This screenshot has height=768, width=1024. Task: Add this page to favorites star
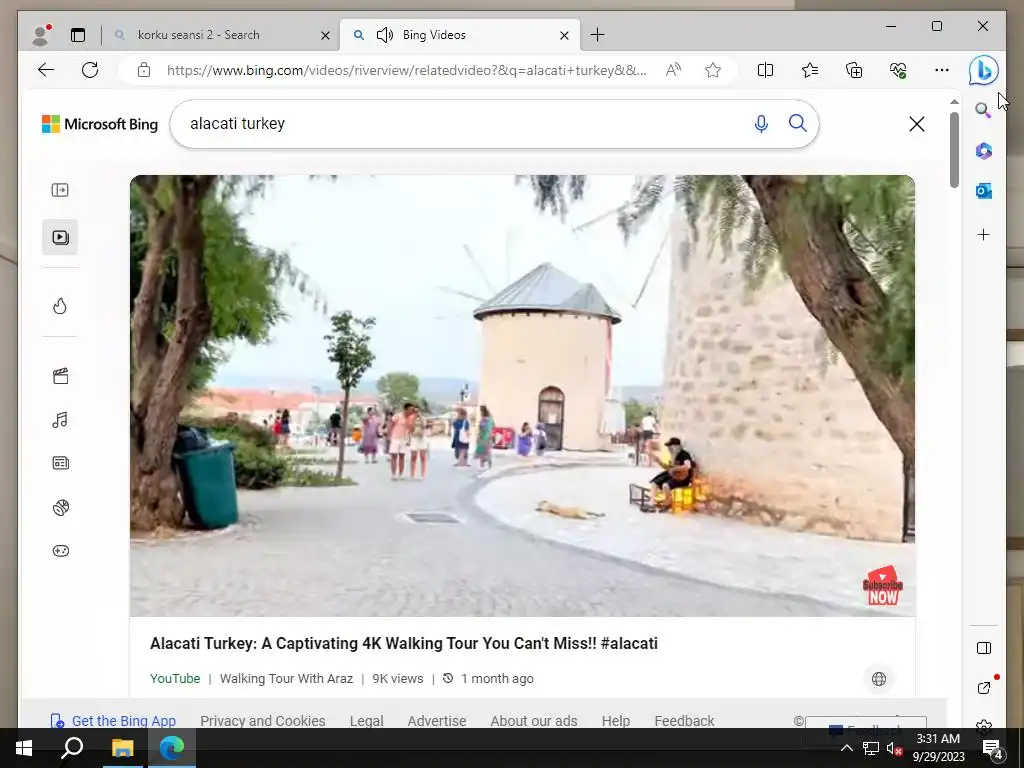[712, 70]
